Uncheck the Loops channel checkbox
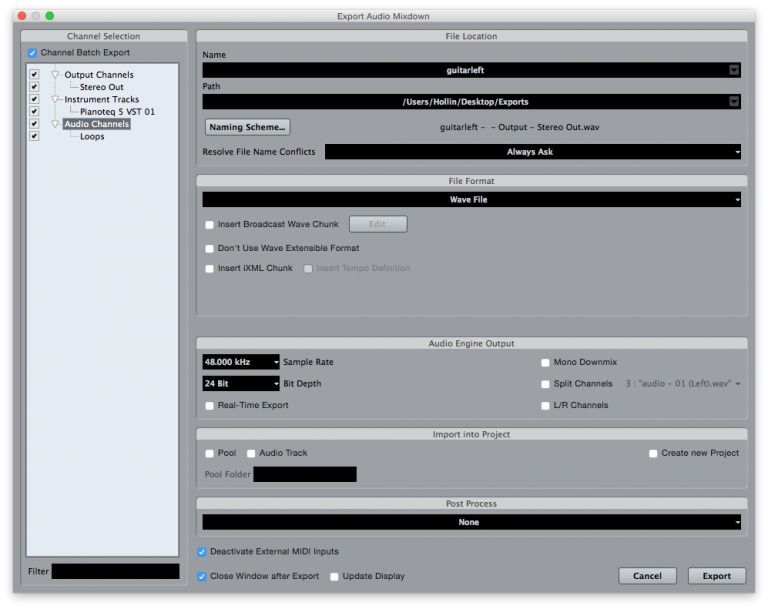The image size is (768, 609). pos(34,136)
